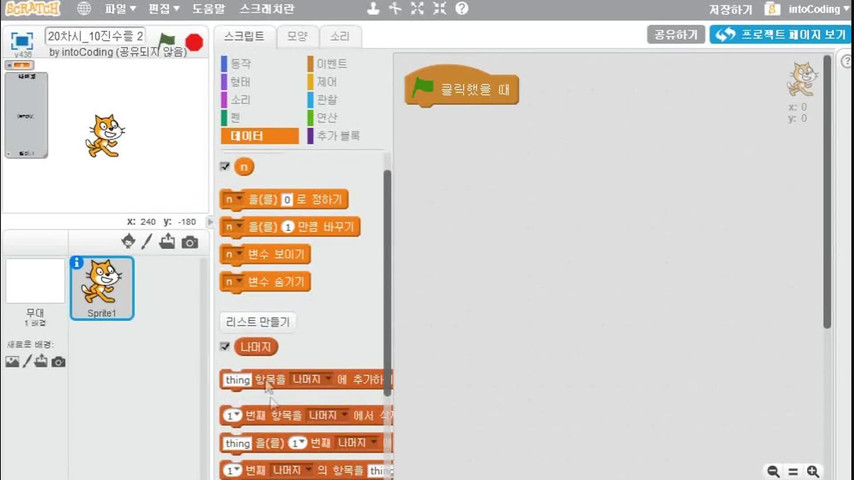Viewport: 854px width, 480px height.
Task: Toggle the 나머지 list checkbox
Action: click(x=225, y=347)
